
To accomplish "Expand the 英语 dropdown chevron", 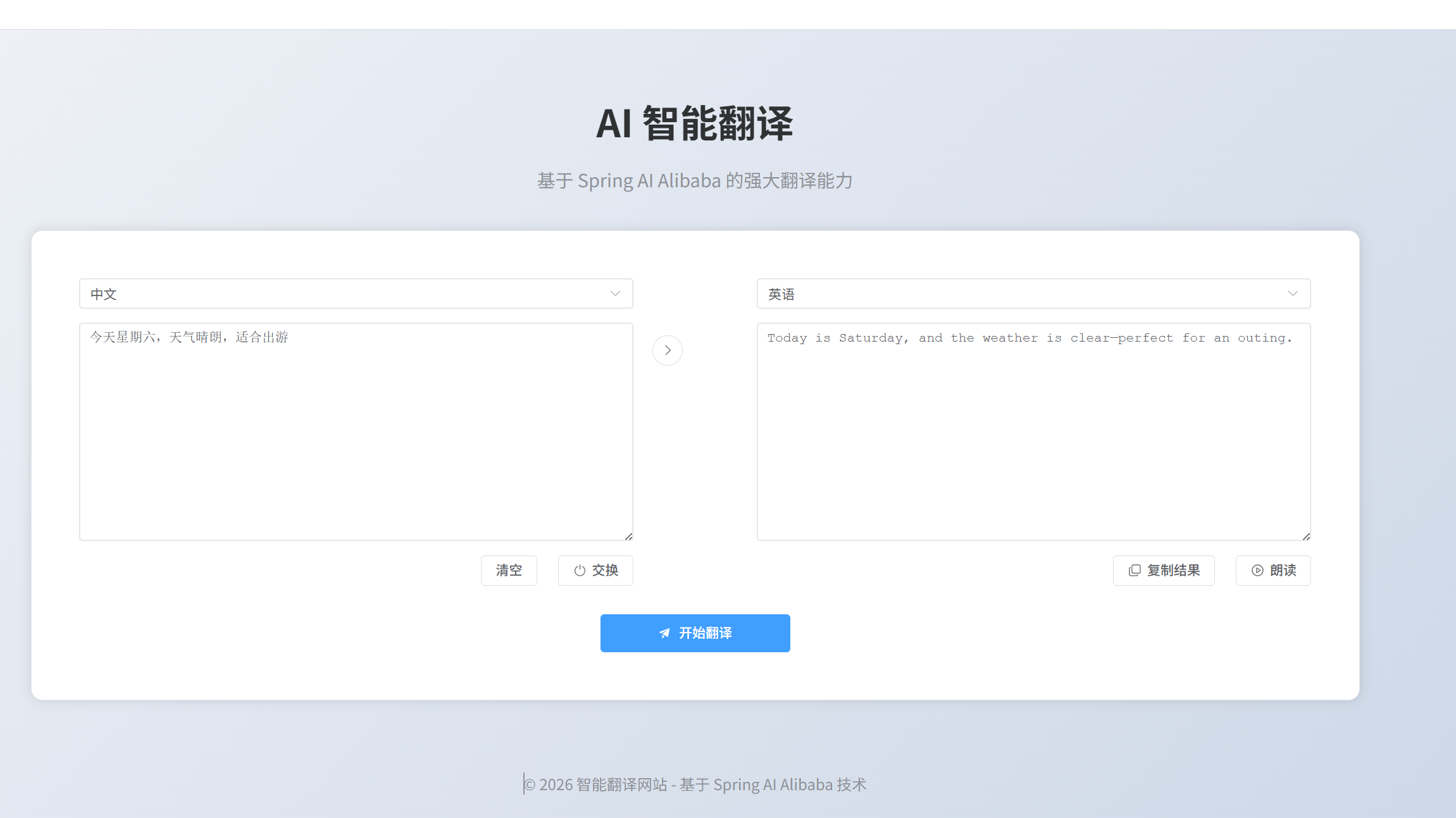I will [x=1293, y=294].
